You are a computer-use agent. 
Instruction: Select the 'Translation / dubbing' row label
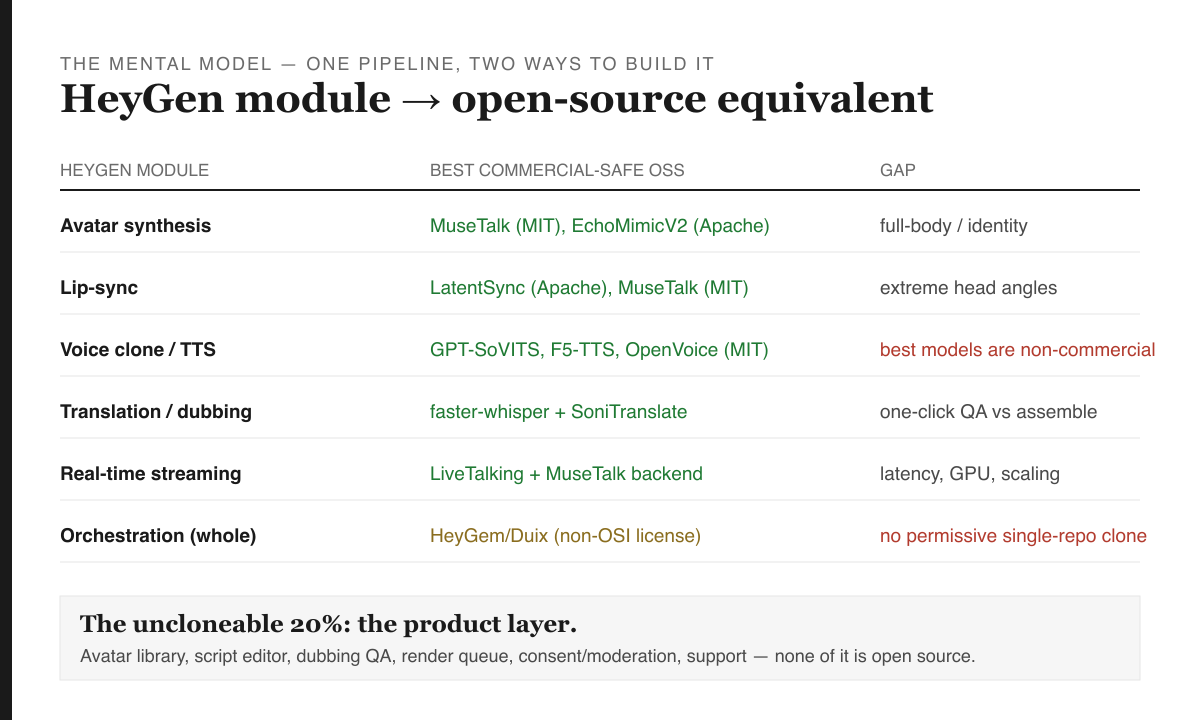click(x=156, y=412)
